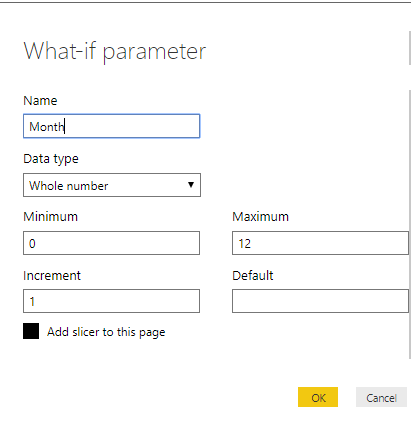This screenshot has width=411, height=425.
Task: Open the Data type dropdown
Action: point(112,185)
